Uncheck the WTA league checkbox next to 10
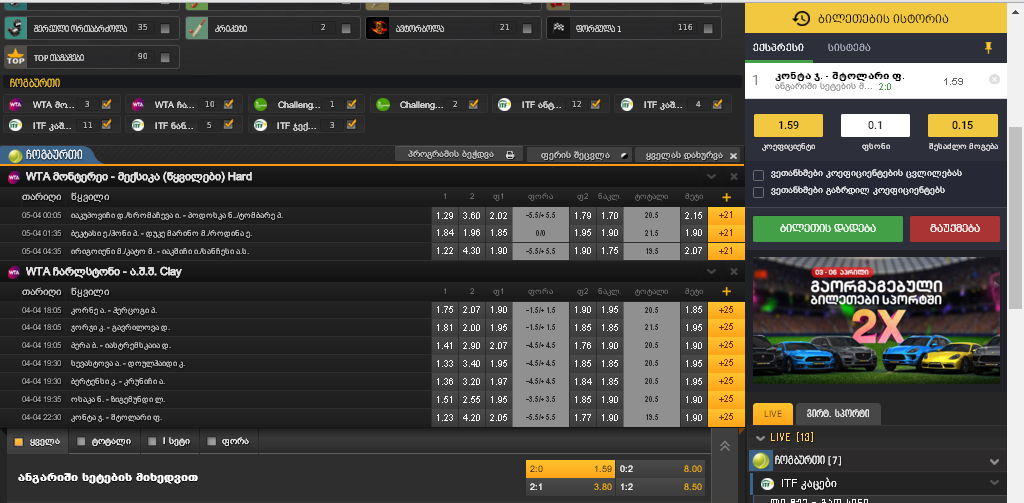Screen dimensions: 1024x503 click(x=229, y=104)
